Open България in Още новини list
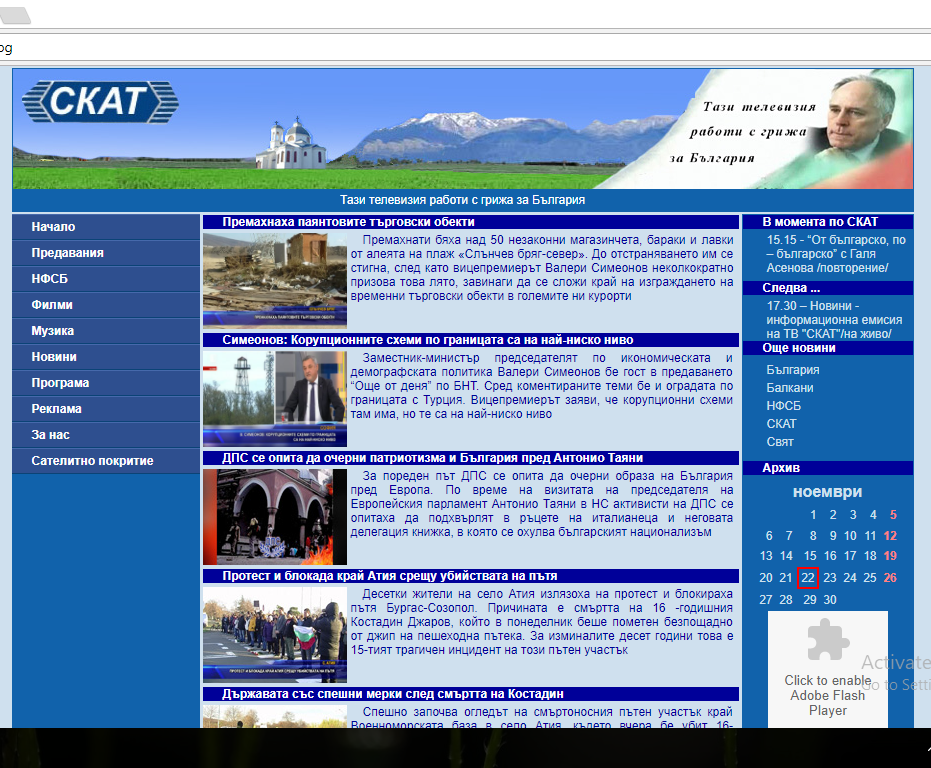Screen dimensions: 931x768 tap(793, 370)
